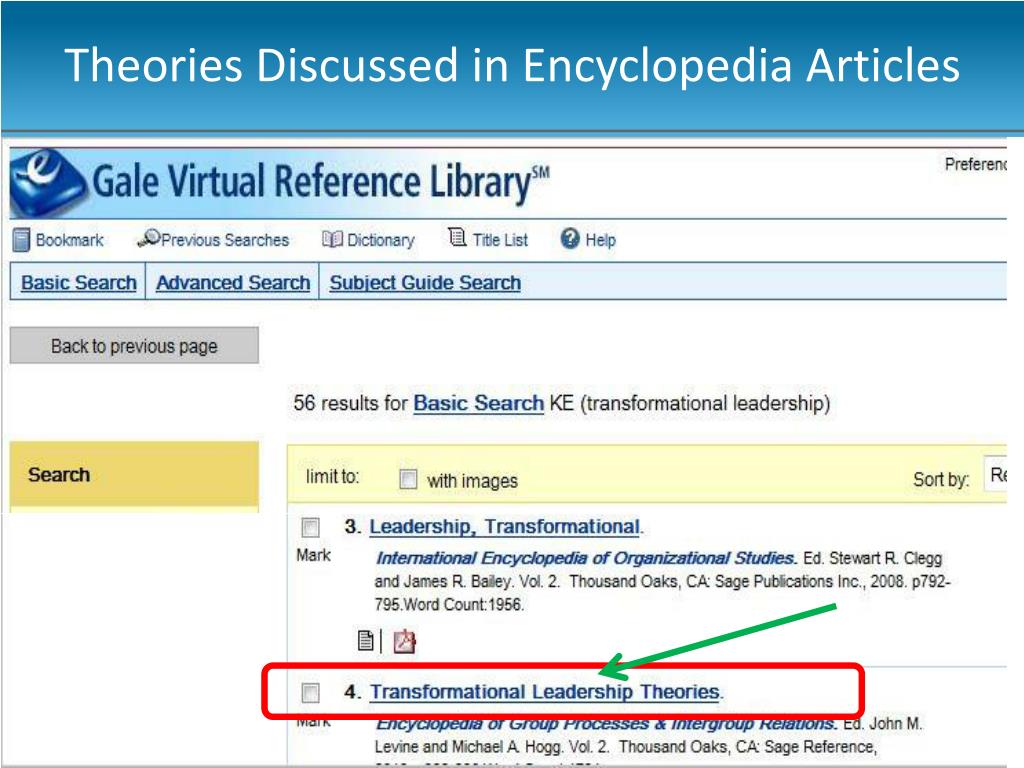Screen dimensions: 1024x768
Task: Open International Encyclopedia of Organizational Studies link
Action: (586, 558)
